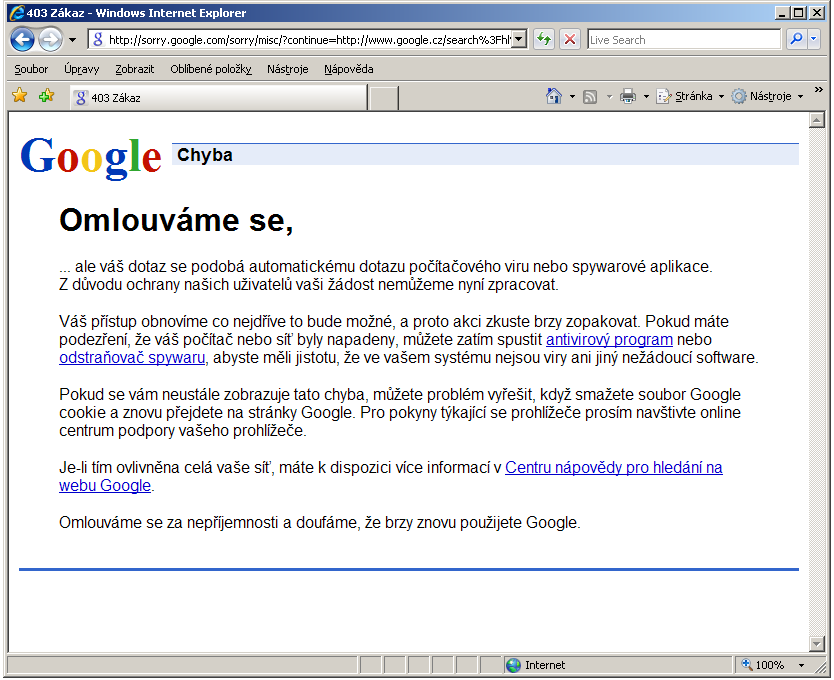Open the search provider options dropdown

click(x=814, y=39)
